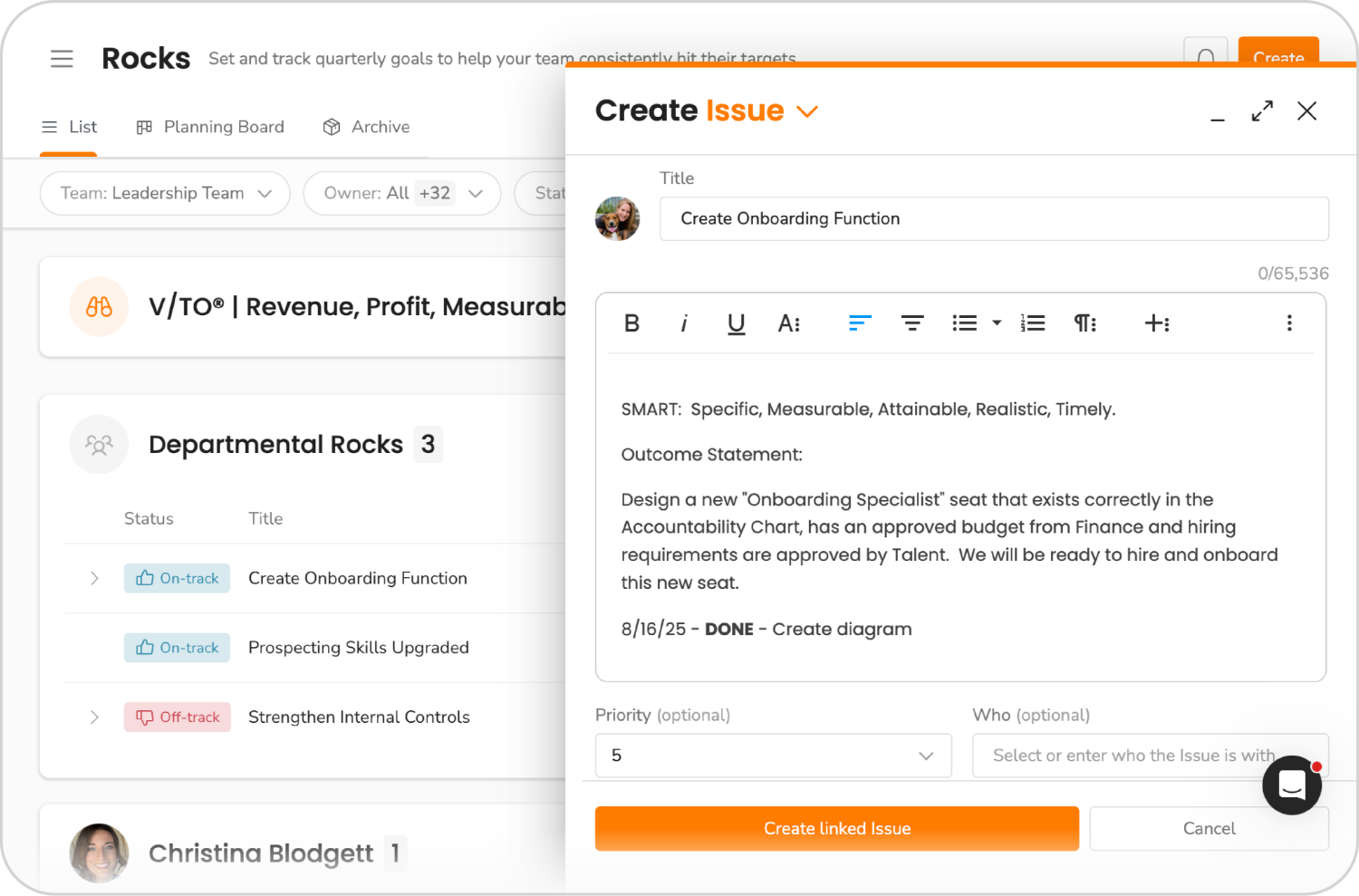1359x896 pixels.
Task: Apply bold formatting in the editor
Action: 631,323
